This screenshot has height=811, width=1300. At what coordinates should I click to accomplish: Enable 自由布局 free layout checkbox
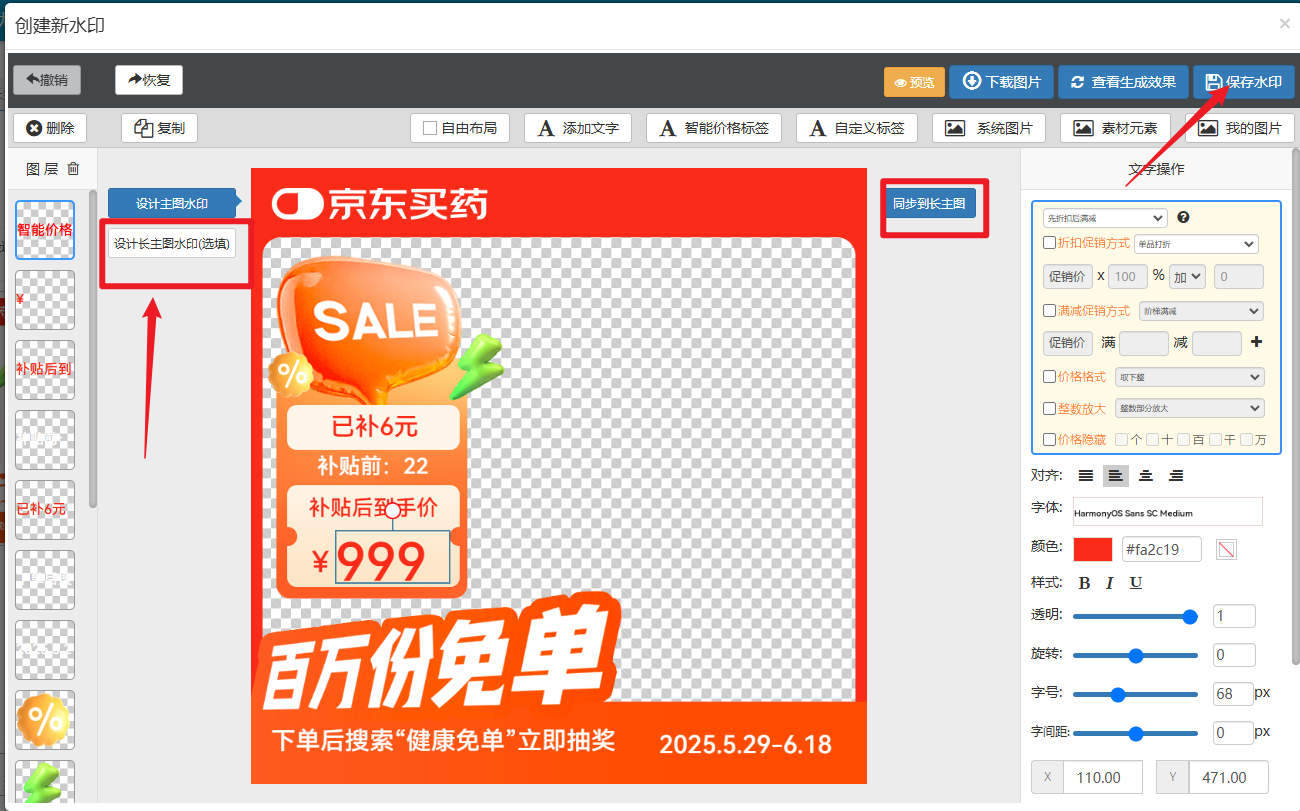coord(430,128)
